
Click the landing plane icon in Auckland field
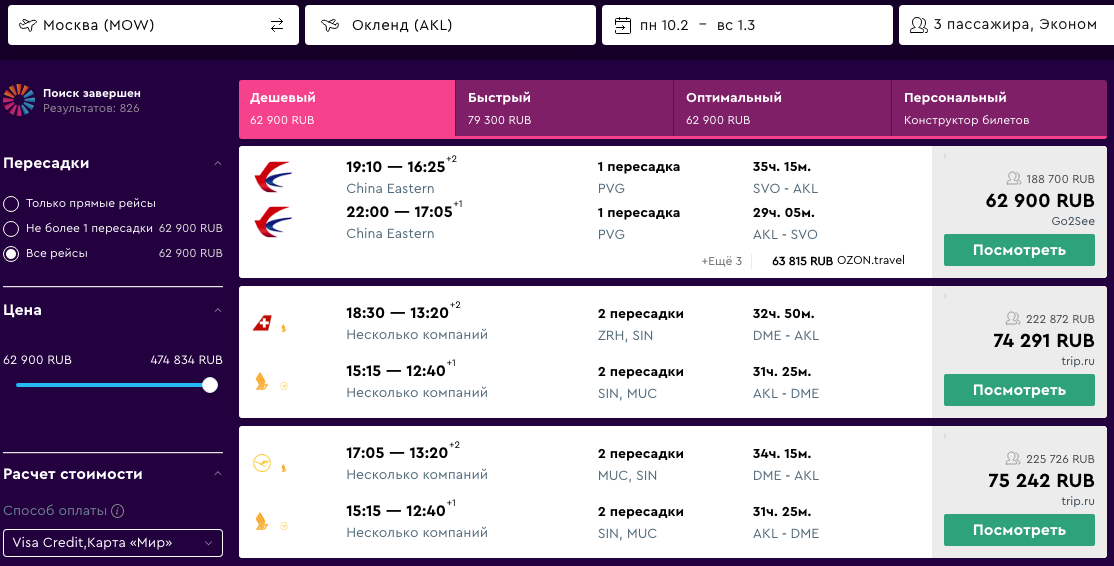coord(330,26)
